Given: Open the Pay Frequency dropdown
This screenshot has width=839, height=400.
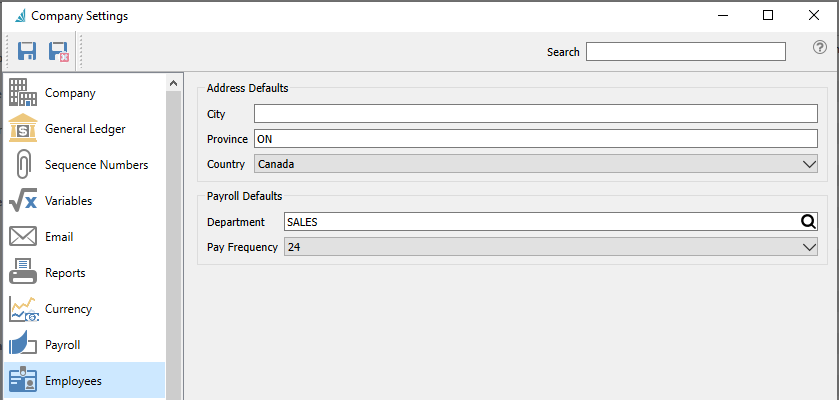Looking at the screenshot, I should pos(809,247).
